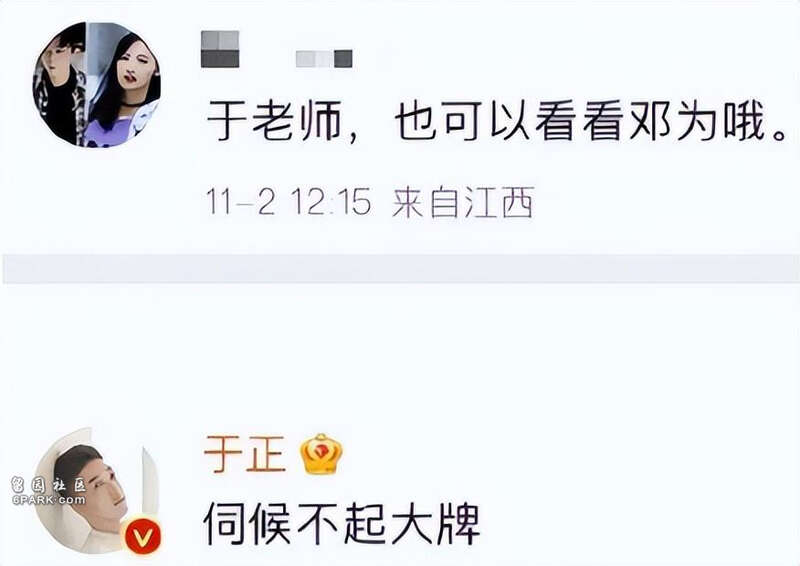Tap the orange V verified badge

tap(143, 536)
